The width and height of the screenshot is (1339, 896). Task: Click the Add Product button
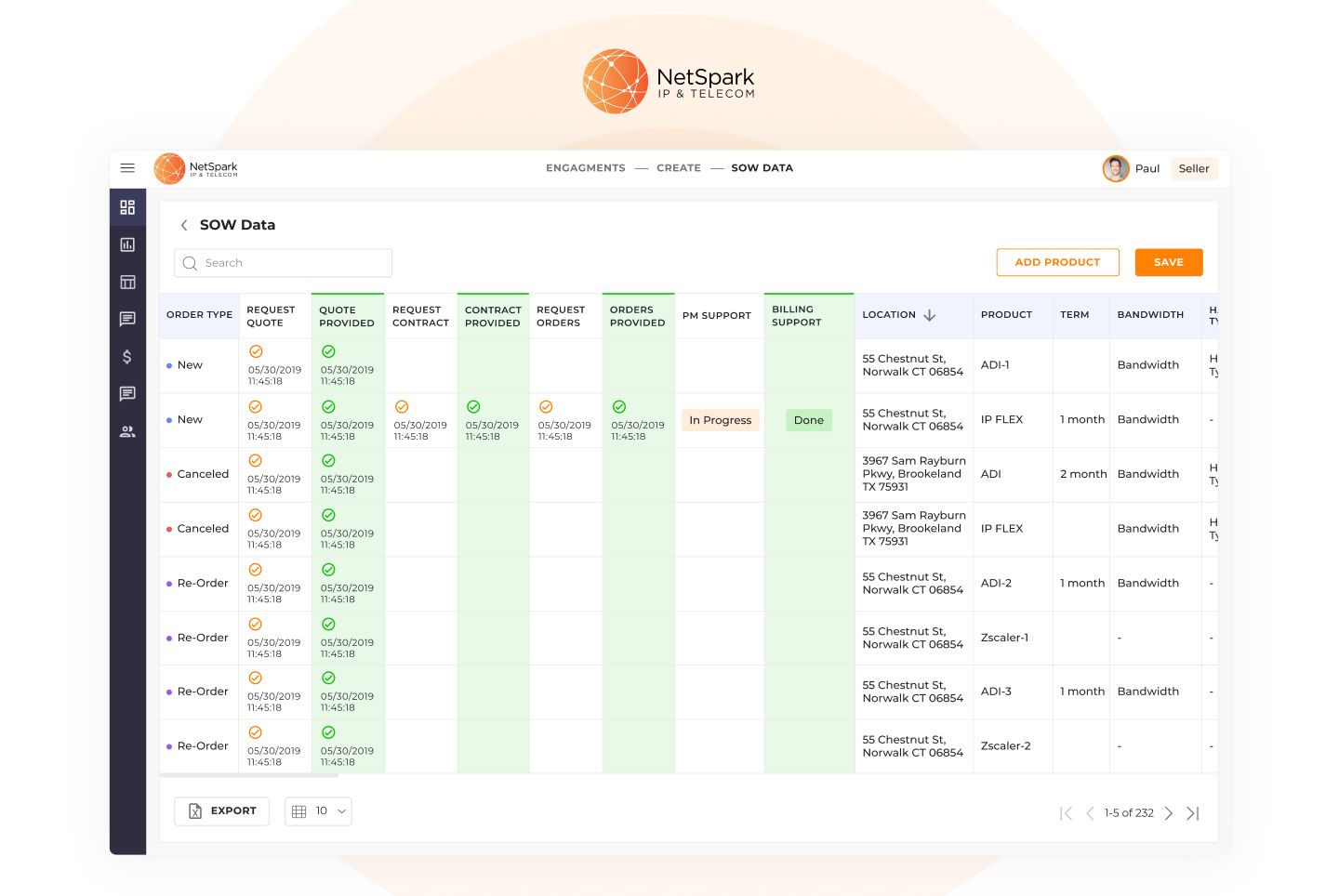1058,262
